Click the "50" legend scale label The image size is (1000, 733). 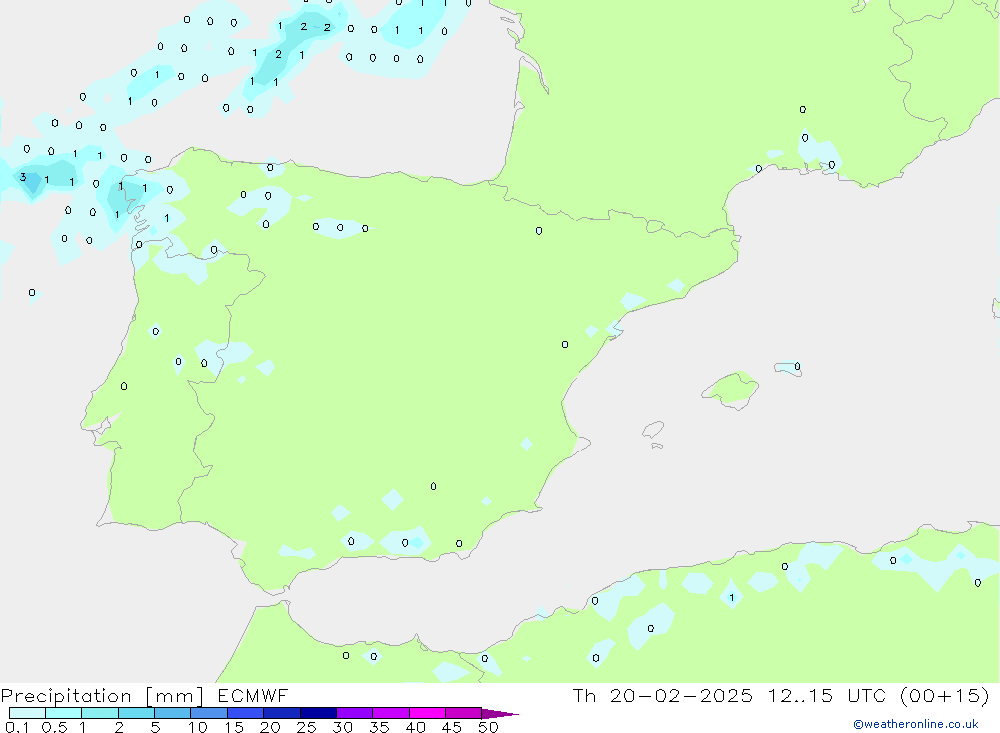point(489,727)
